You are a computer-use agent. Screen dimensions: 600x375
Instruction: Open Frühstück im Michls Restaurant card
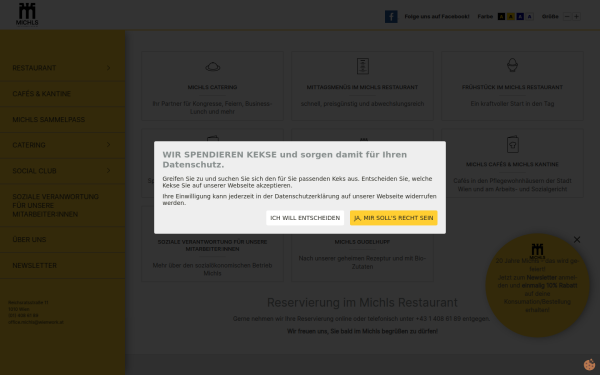[512, 87]
